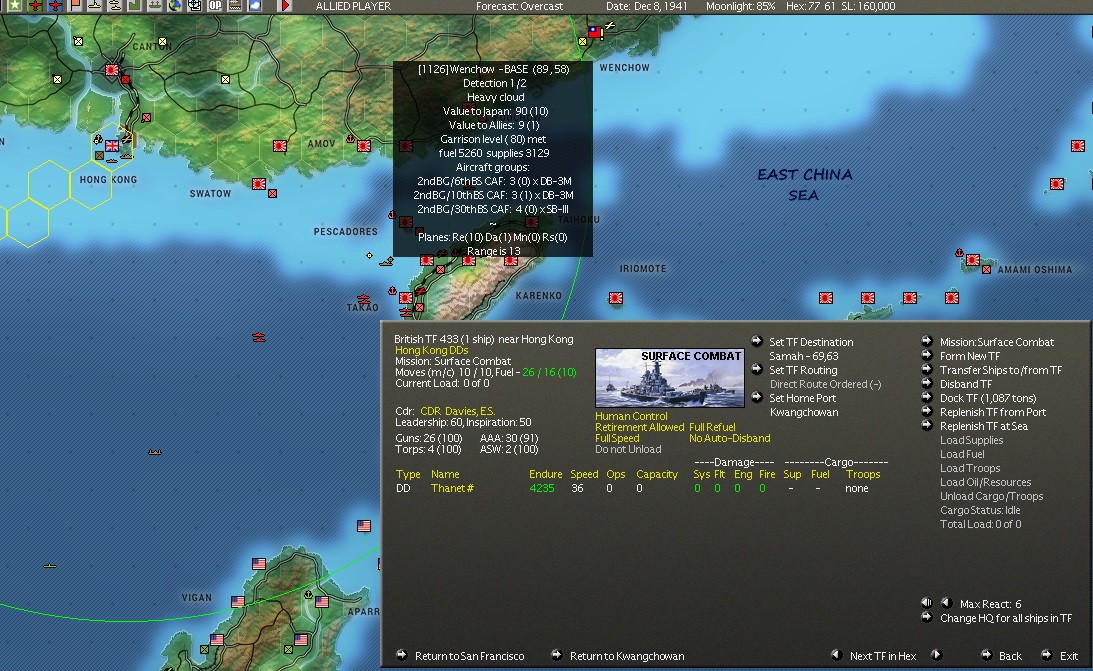Viewport: 1093px width, 671px height.
Task: Click the Endure column header
Action: [x=545, y=474]
